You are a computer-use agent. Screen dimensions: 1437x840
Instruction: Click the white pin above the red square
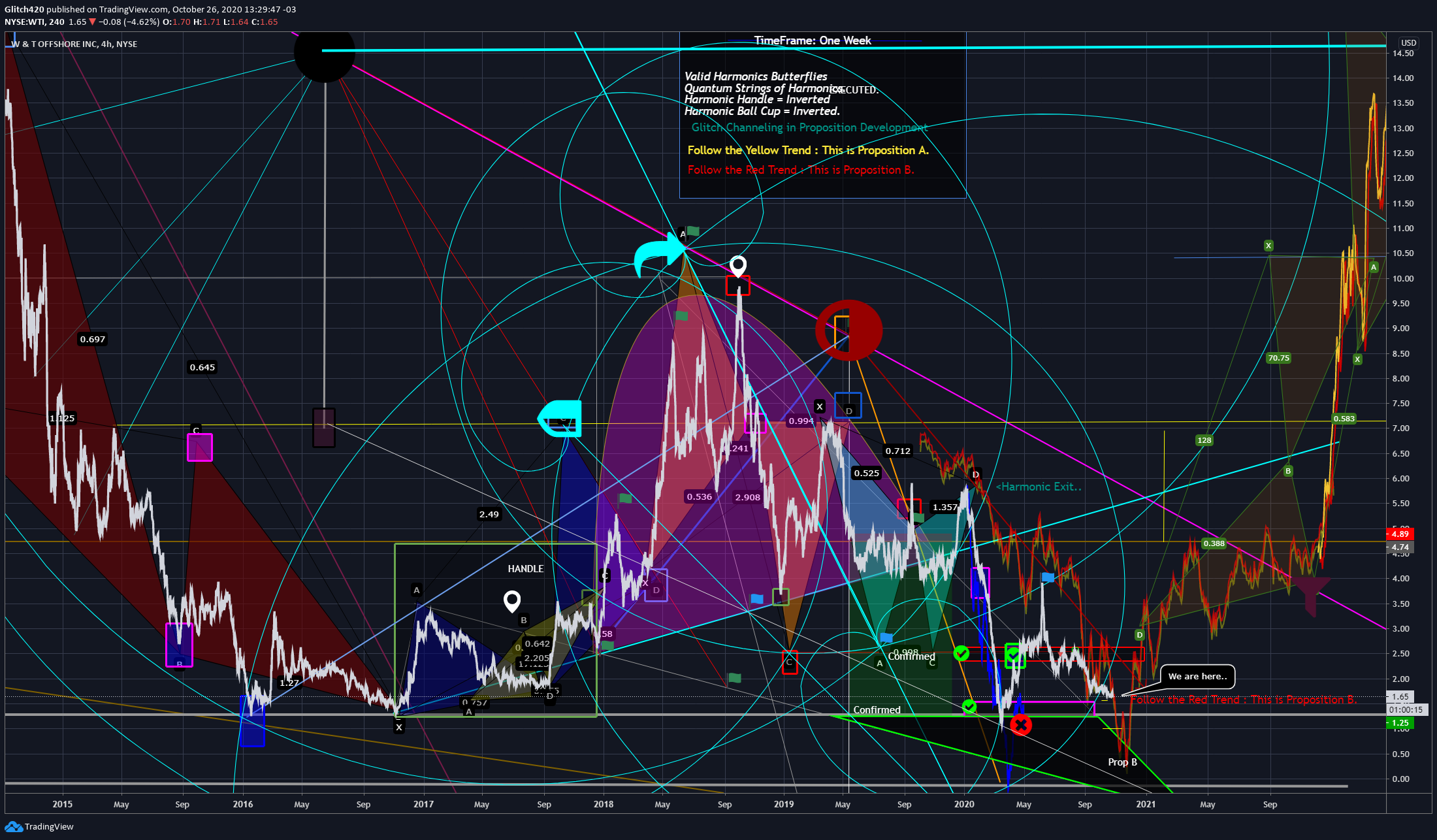click(x=738, y=266)
